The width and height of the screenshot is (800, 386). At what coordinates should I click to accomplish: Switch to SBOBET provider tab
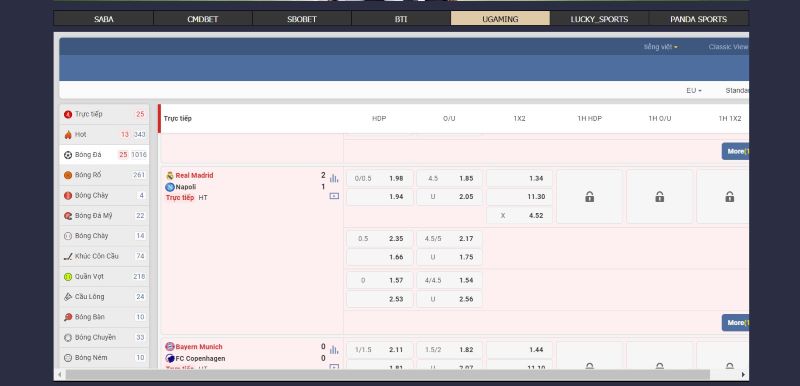pos(302,19)
